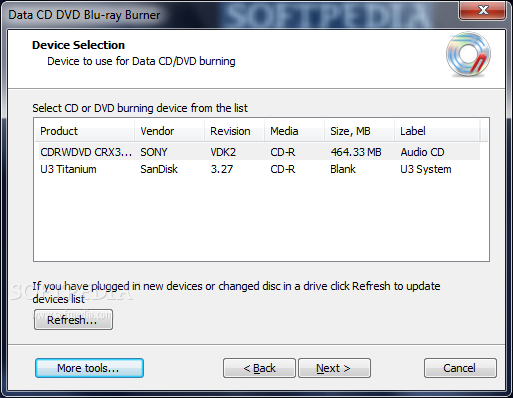
Task: Click the 3.27 revision value
Action: (221, 169)
